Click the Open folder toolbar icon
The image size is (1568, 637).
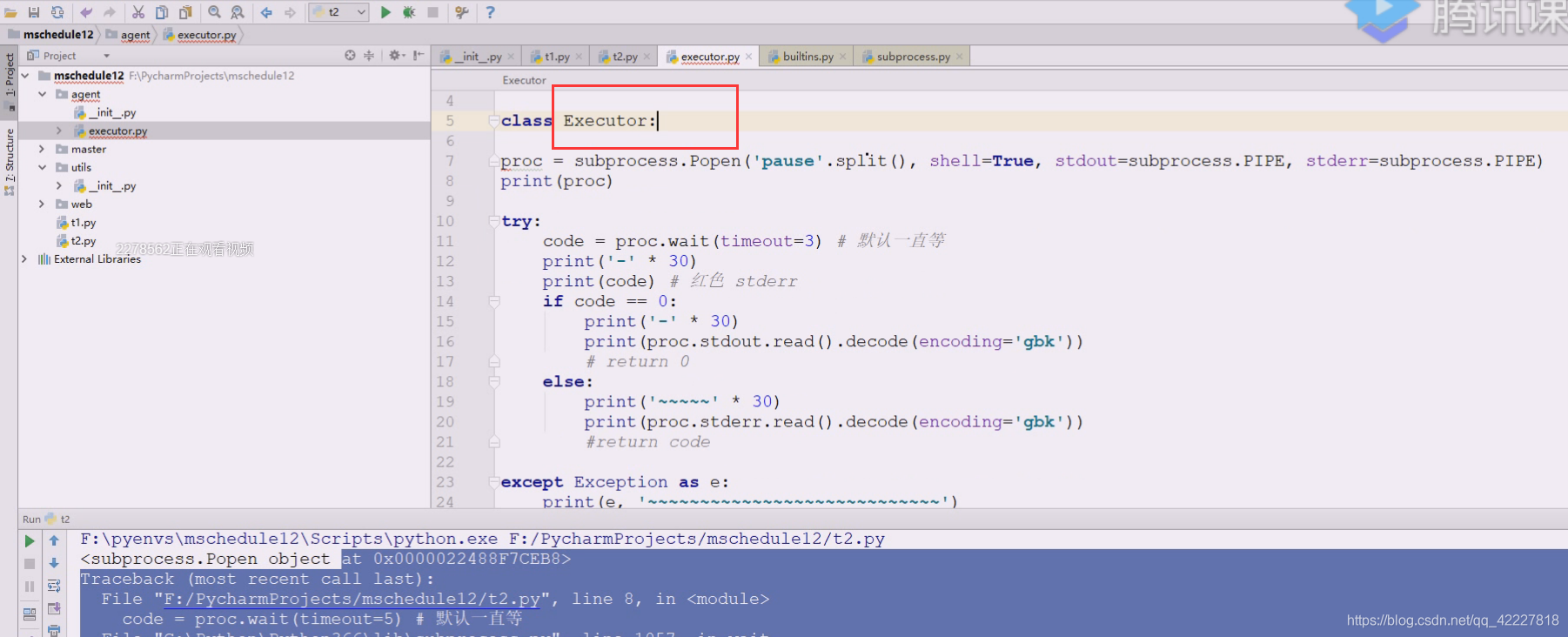click(x=10, y=12)
